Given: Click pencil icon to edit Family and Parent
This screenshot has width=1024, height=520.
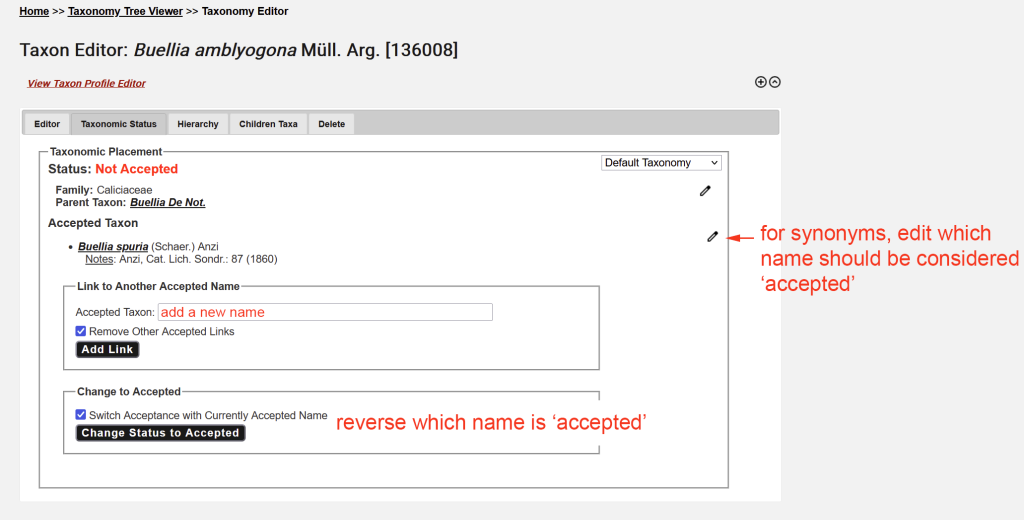Looking at the screenshot, I should [x=705, y=190].
